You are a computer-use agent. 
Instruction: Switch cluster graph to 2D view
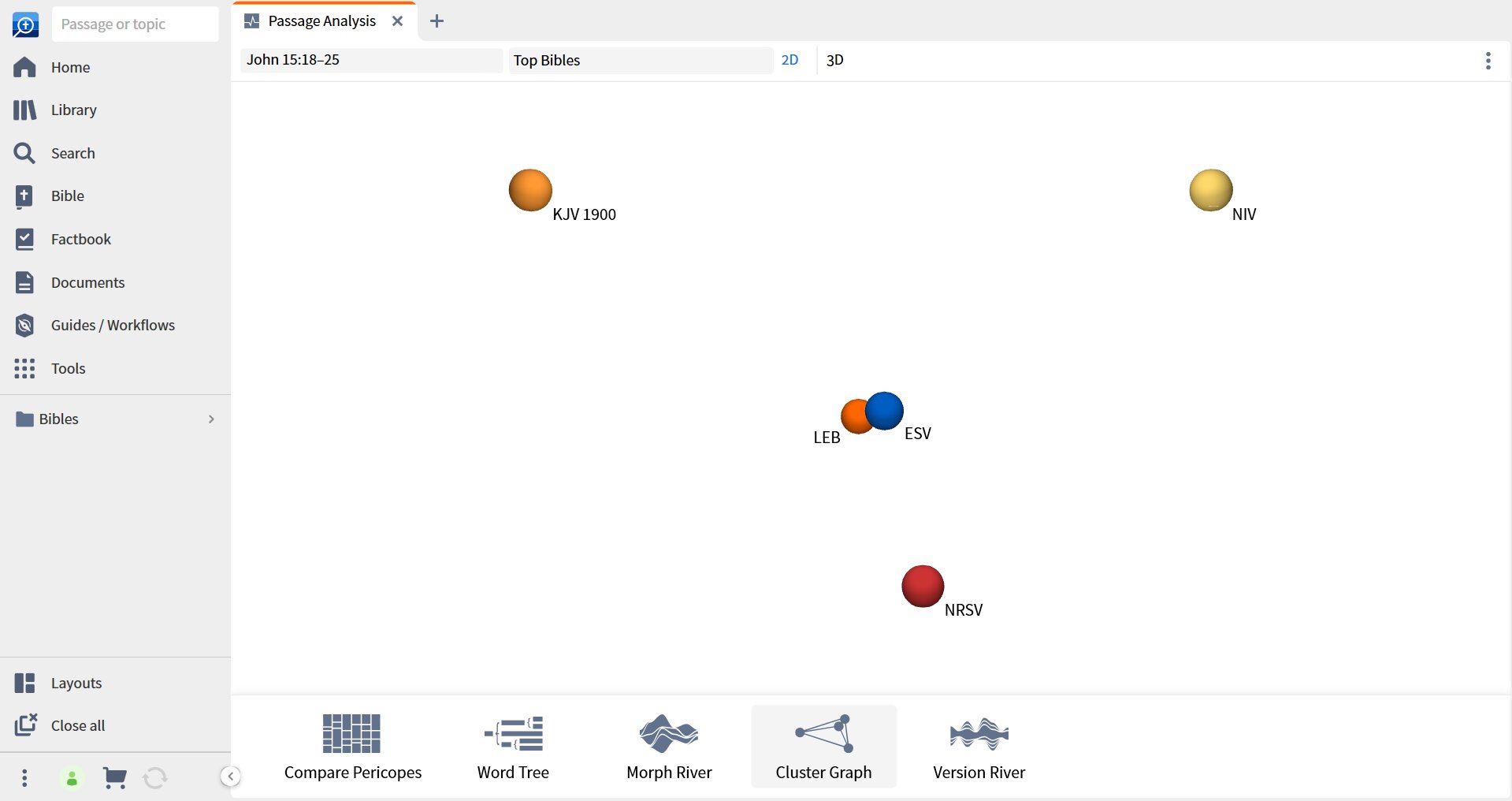pyautogui.click(x=789, y=60)
